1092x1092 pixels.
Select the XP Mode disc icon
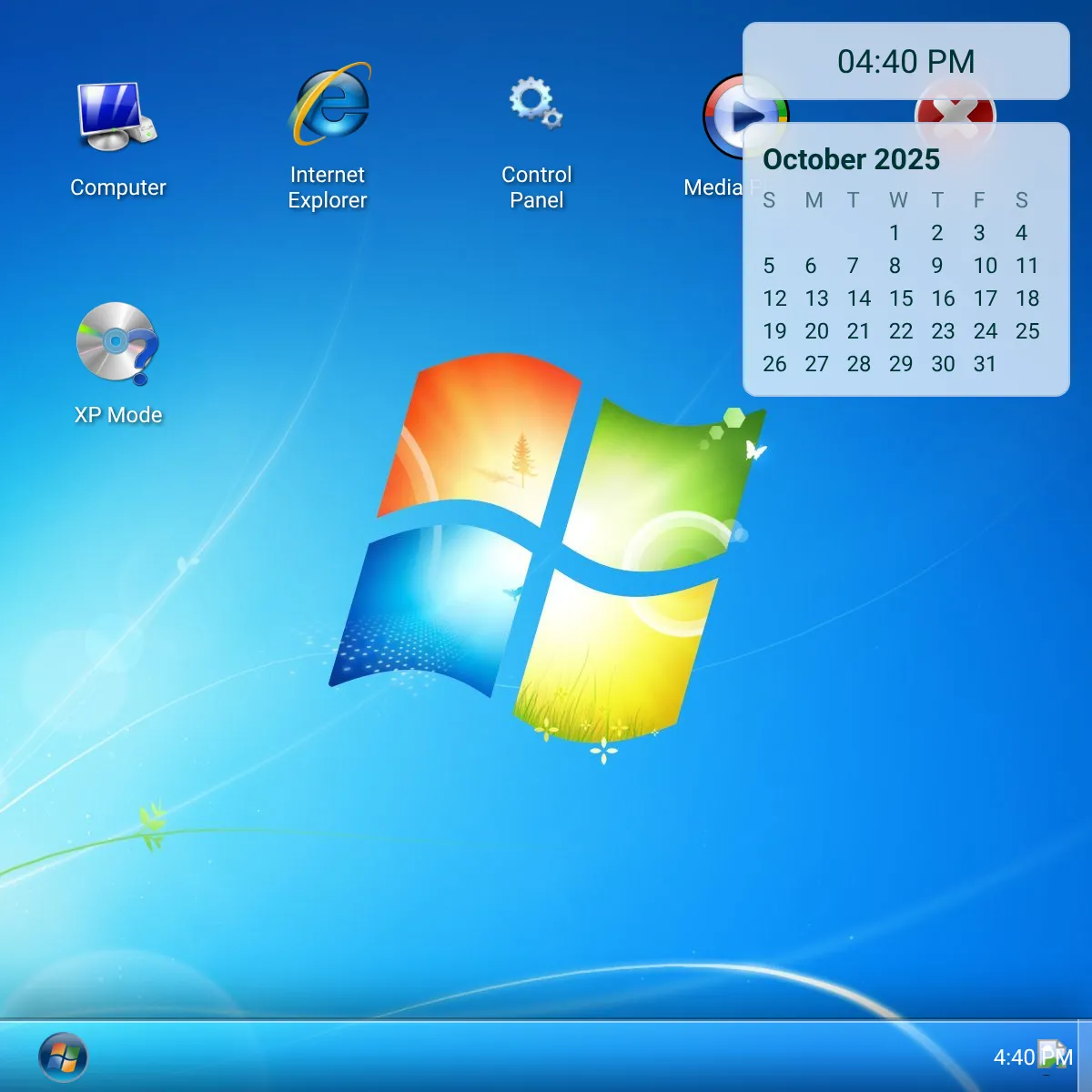(117, 343)
